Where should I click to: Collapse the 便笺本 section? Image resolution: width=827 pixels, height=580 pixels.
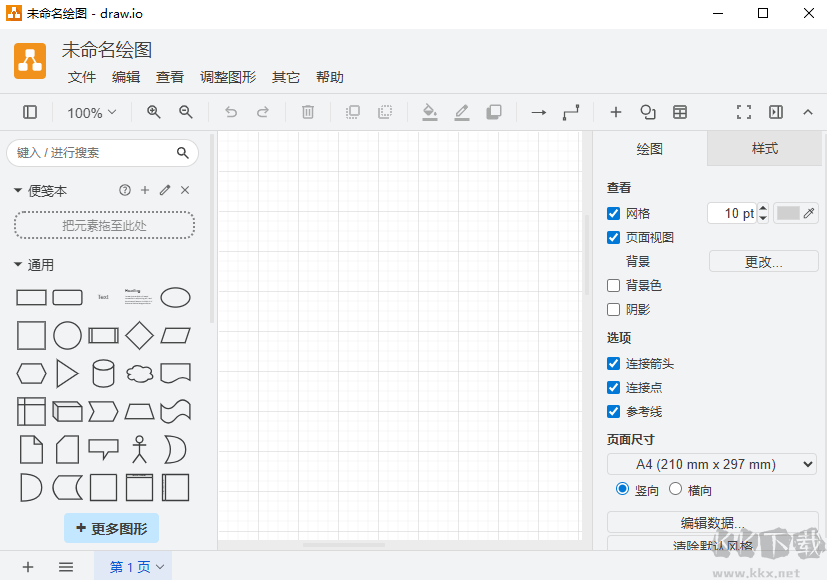[18, 190]
